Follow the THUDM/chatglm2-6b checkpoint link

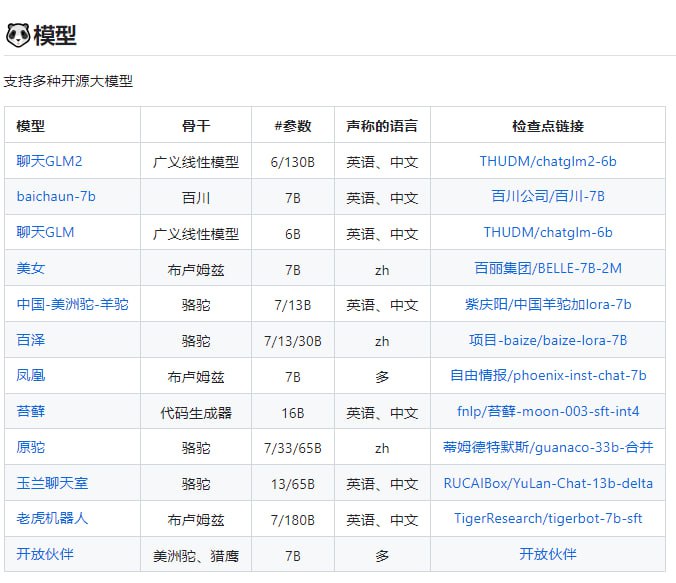(x=548, y=161)
